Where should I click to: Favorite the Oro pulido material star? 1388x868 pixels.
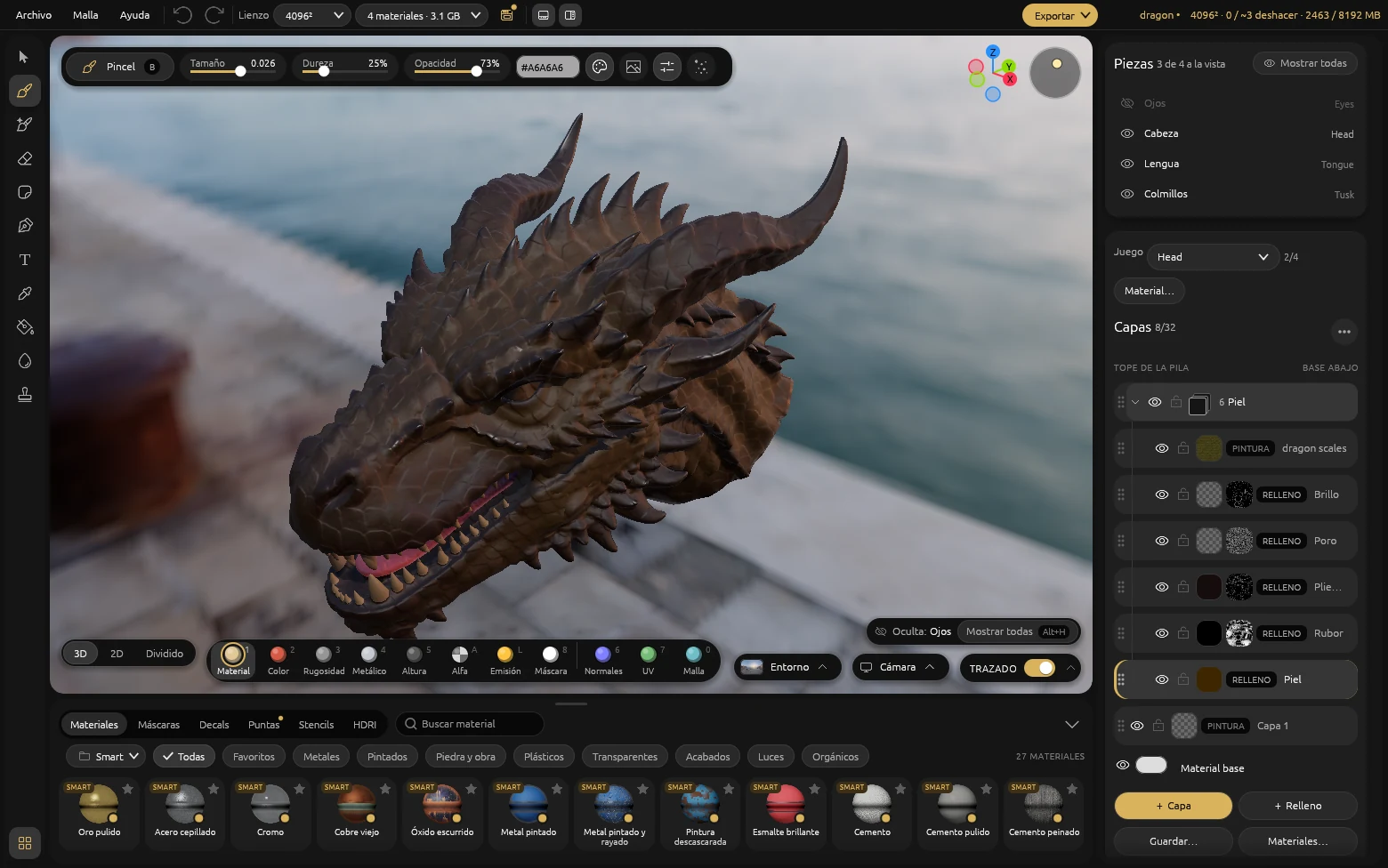[128, 789]
